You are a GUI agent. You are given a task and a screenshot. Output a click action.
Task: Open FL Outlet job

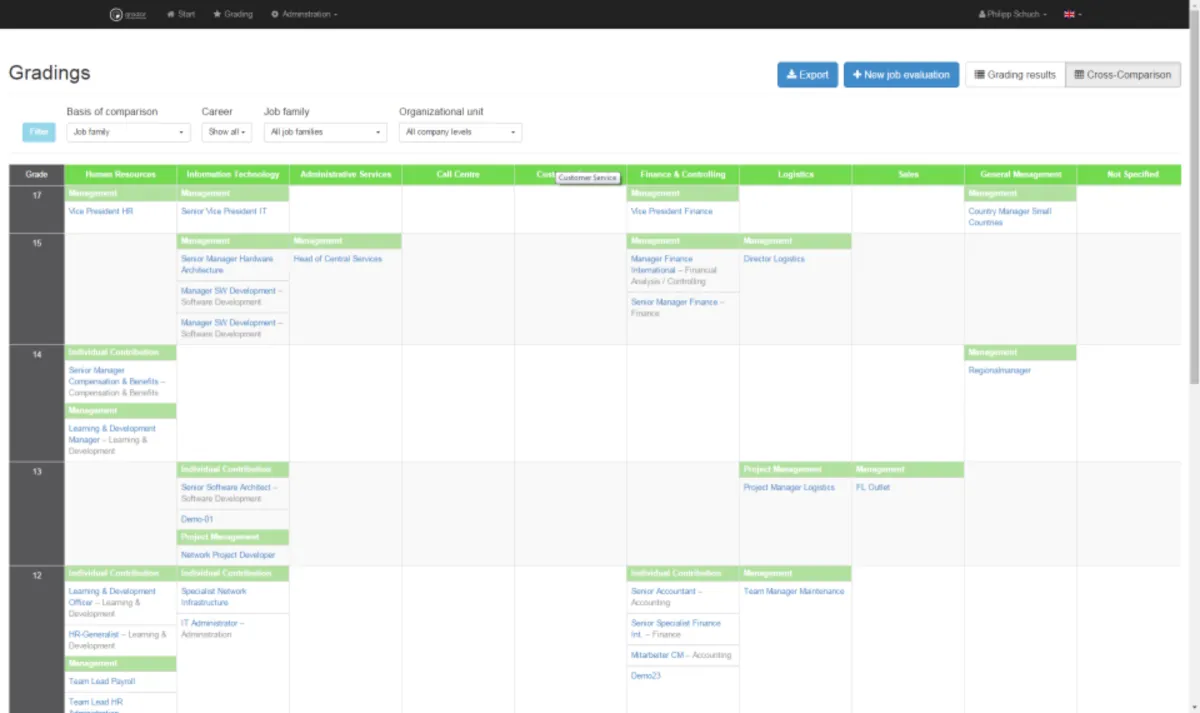[x=873, y=488]
